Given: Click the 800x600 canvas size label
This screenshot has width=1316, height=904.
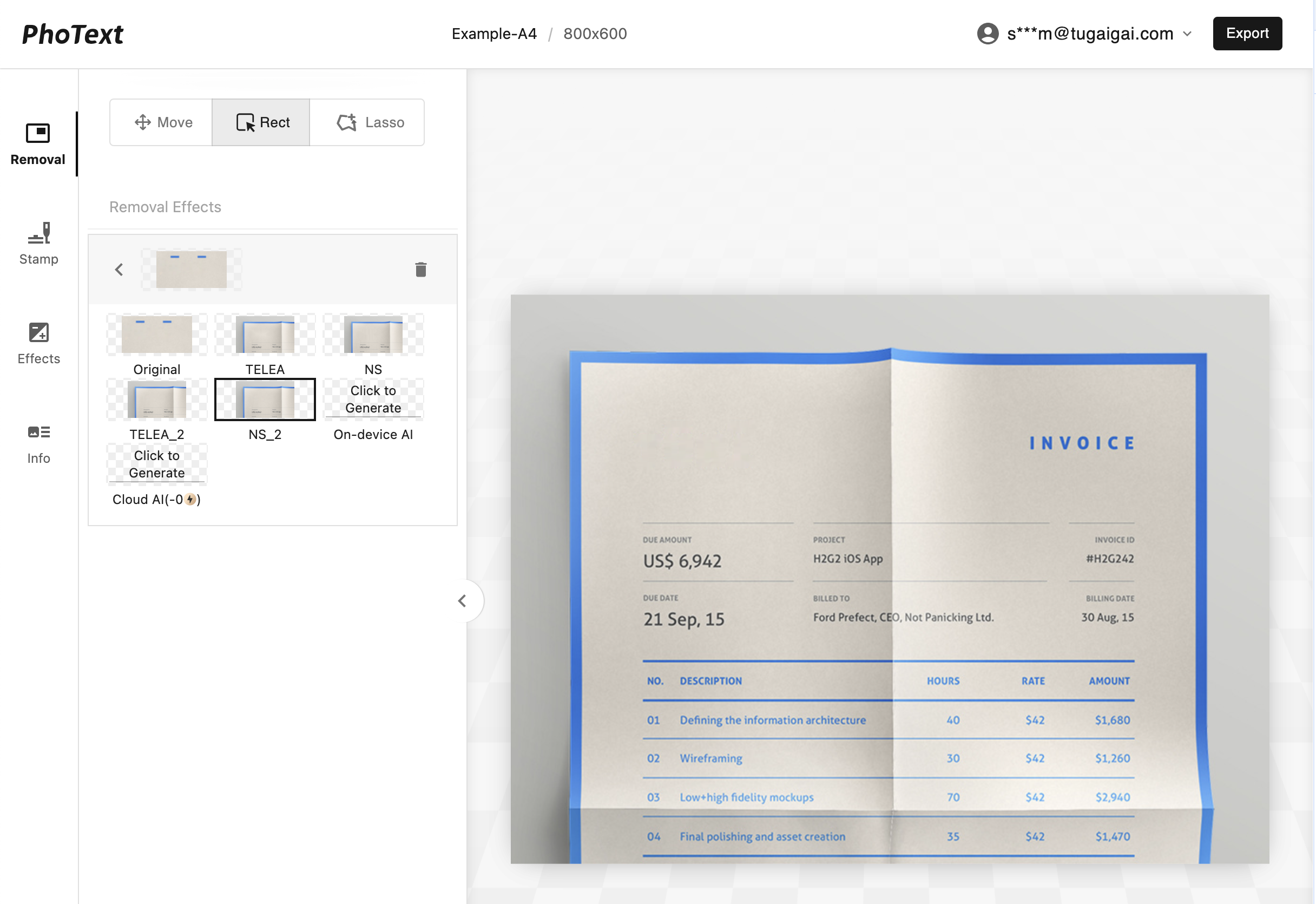Looking at the screenshot, I should [x=595, y=34].
